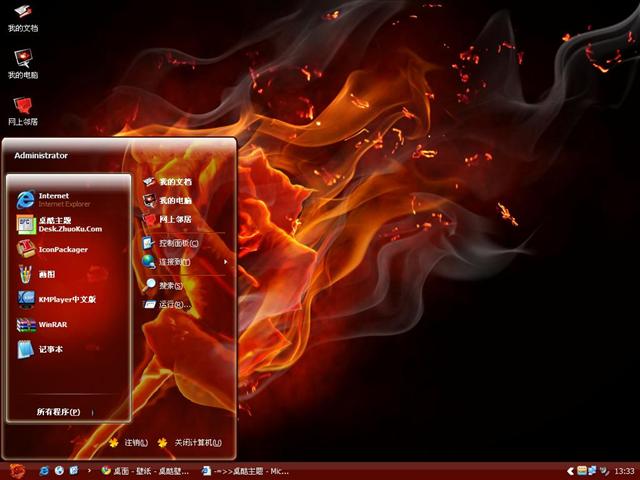Click the network computers tray icon
This screenshot has width=640, height=480.
592,471
